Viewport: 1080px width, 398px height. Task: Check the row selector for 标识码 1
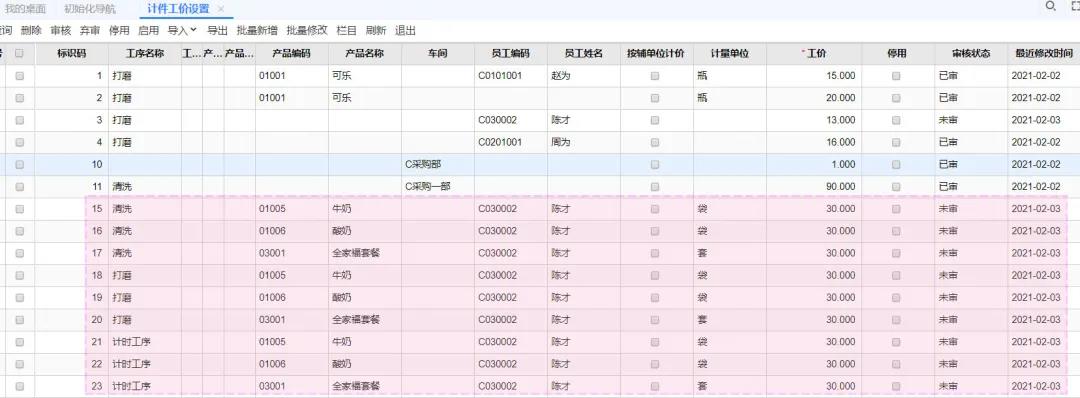point(19,76)
